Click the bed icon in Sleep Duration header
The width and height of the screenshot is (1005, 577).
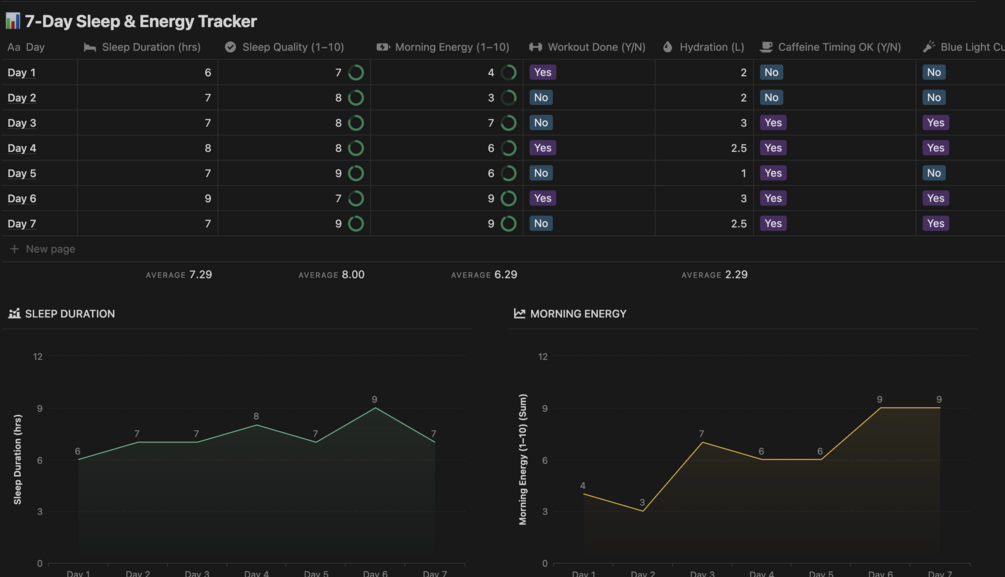90,47
